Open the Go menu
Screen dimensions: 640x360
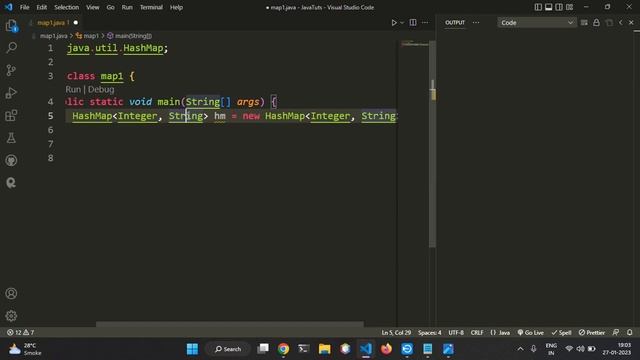111,7
